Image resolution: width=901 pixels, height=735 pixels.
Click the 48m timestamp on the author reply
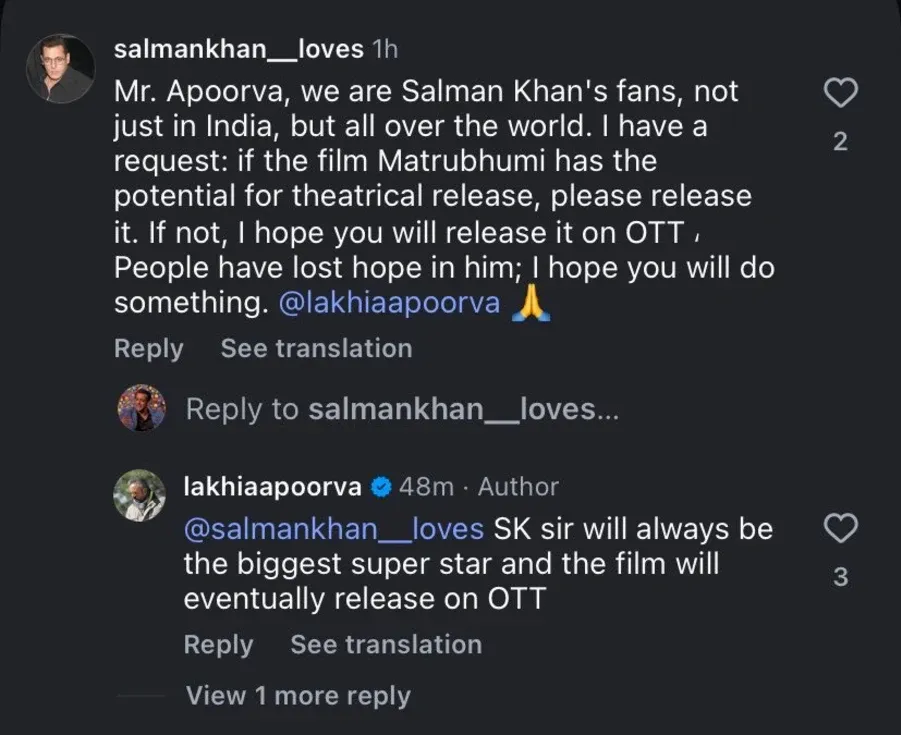click(426, 487)
